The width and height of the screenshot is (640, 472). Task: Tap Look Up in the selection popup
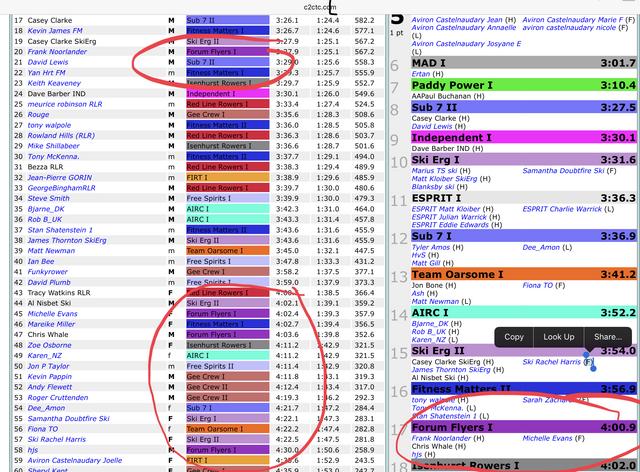coord(558,337)
